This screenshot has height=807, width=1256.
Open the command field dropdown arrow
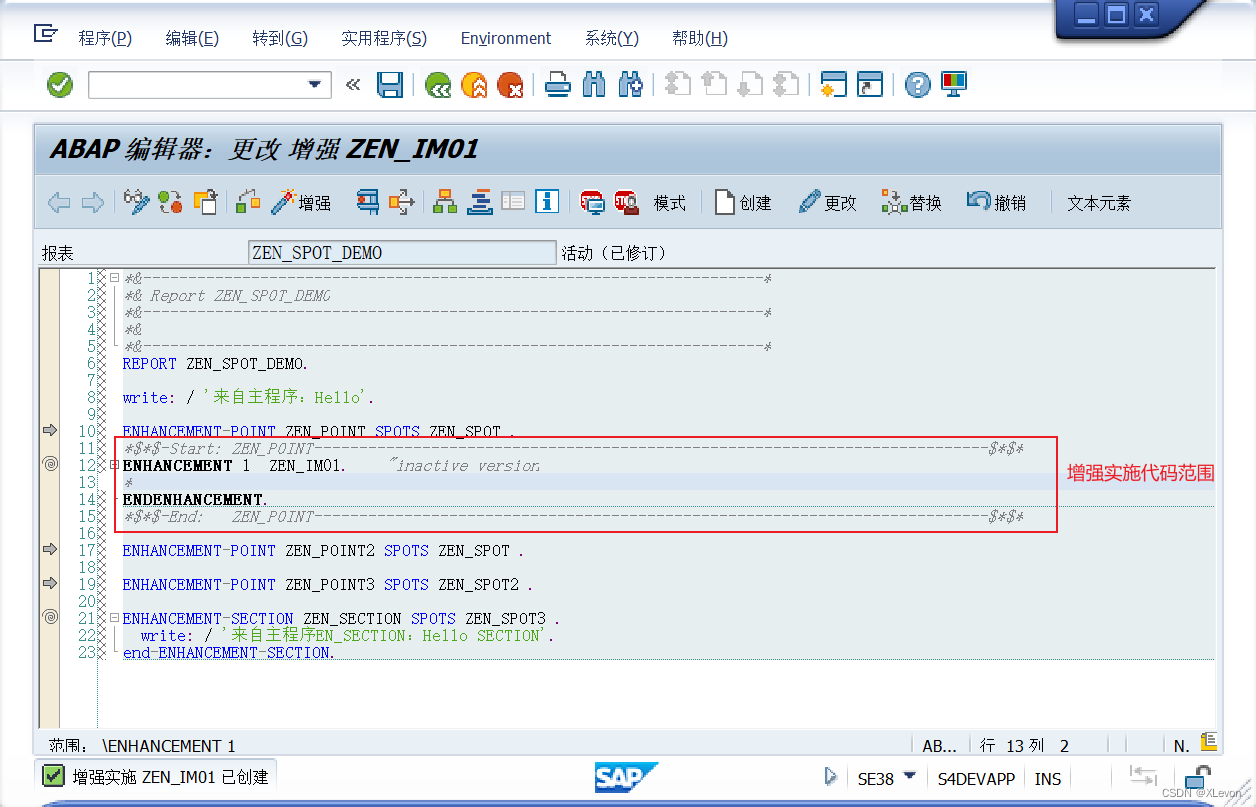[317, 85]
